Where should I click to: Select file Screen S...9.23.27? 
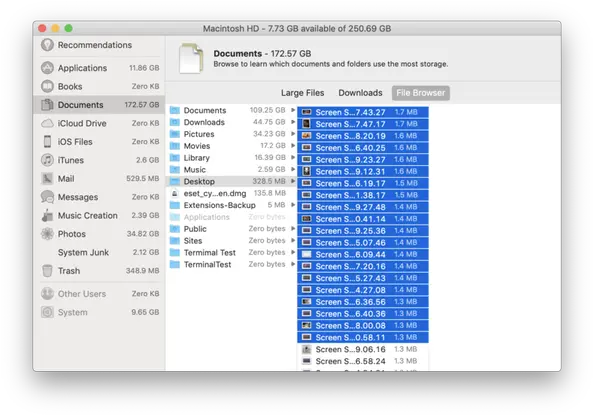click(x=363, y=160)
